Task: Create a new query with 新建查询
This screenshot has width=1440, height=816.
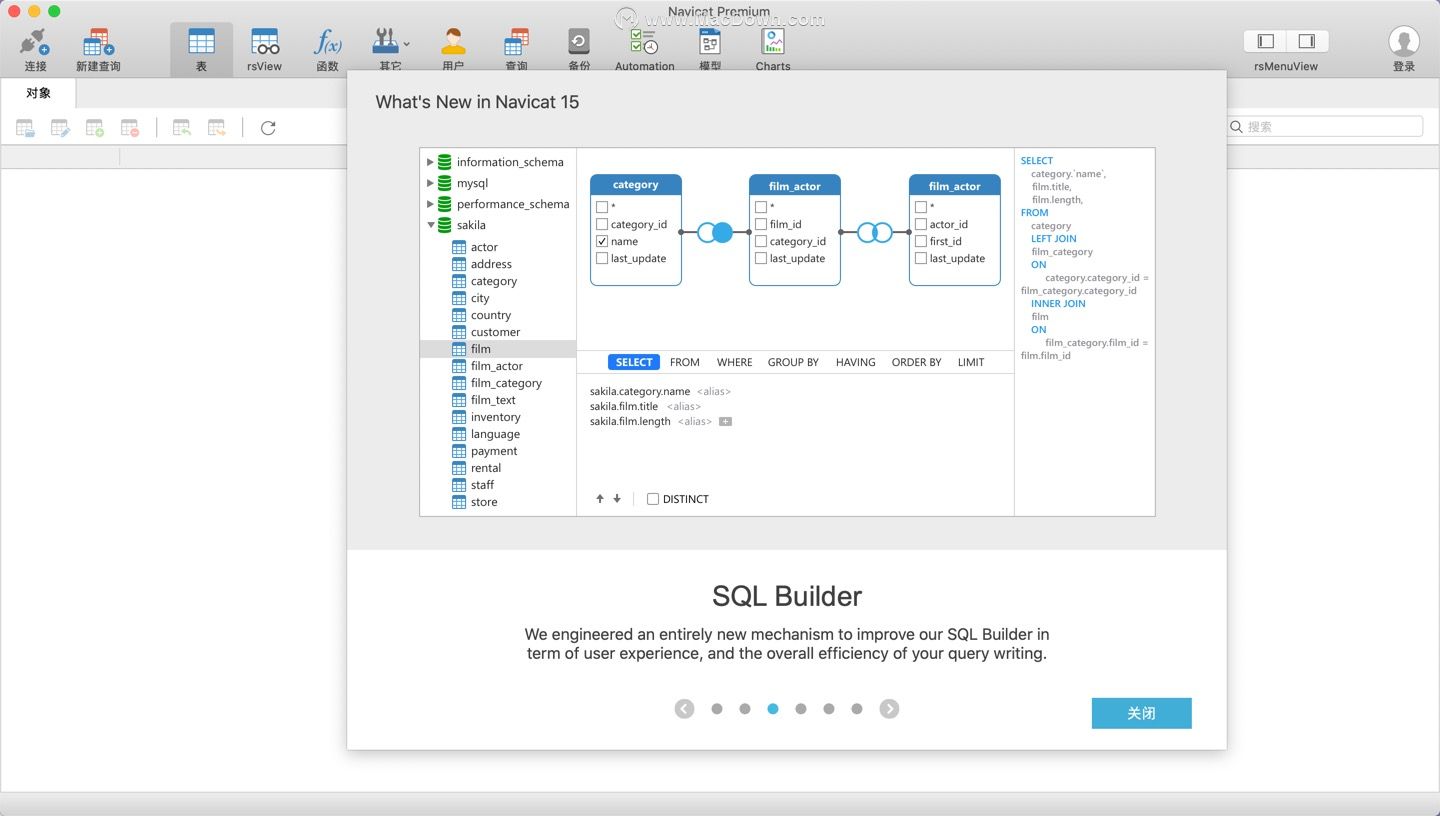Action: (98, 49)
